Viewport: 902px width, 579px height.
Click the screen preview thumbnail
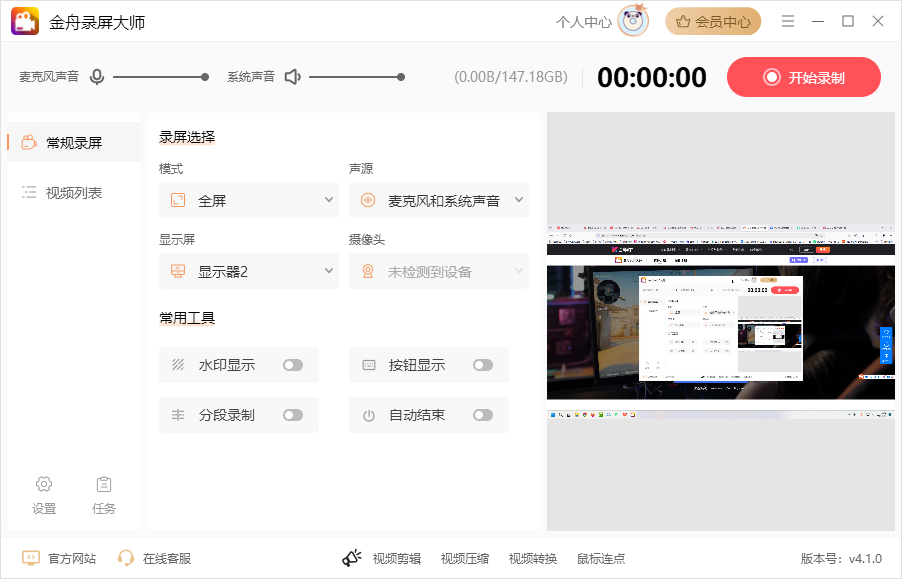721,321
